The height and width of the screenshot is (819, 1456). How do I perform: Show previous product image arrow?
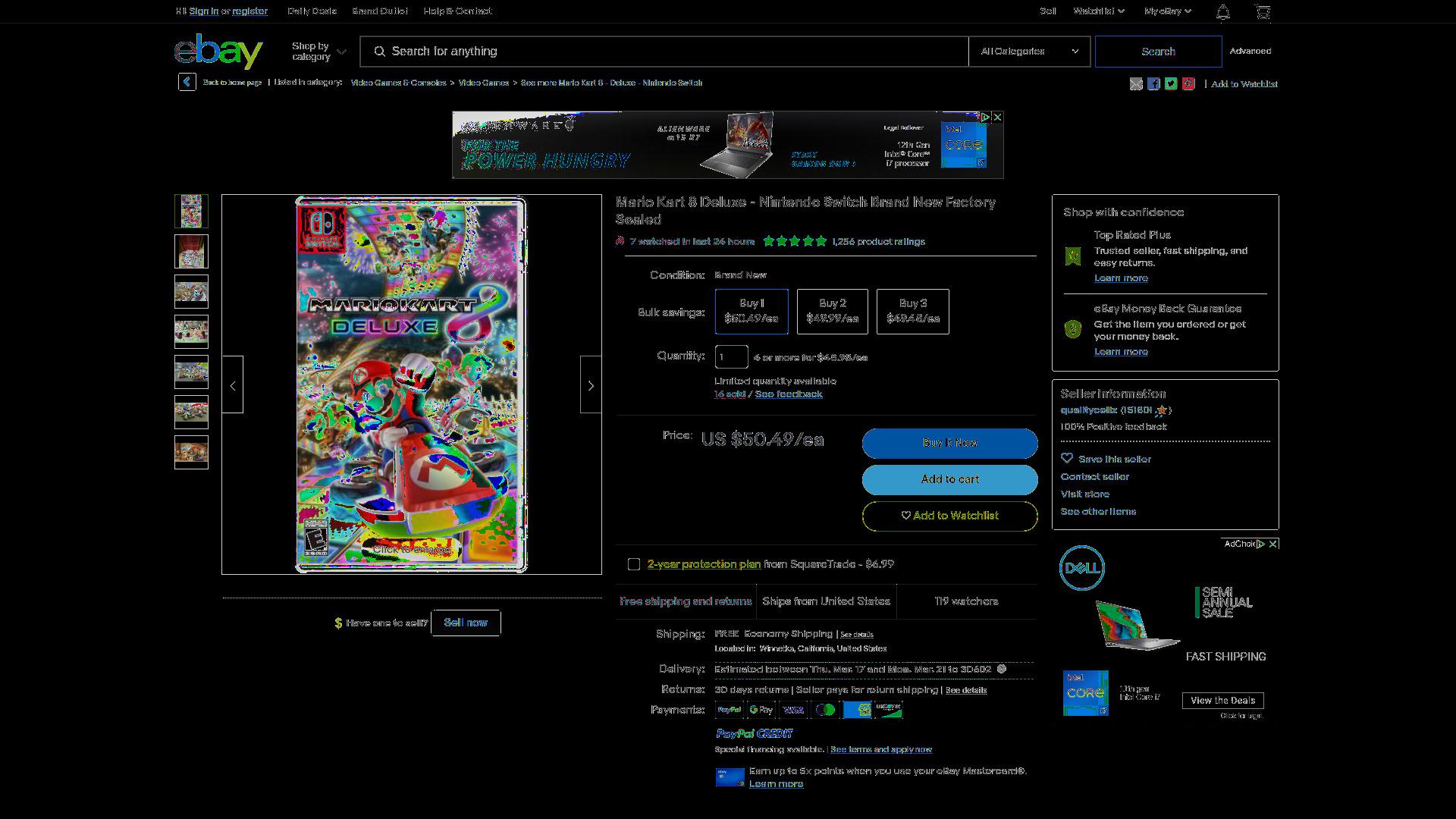[x=233, y=385]
